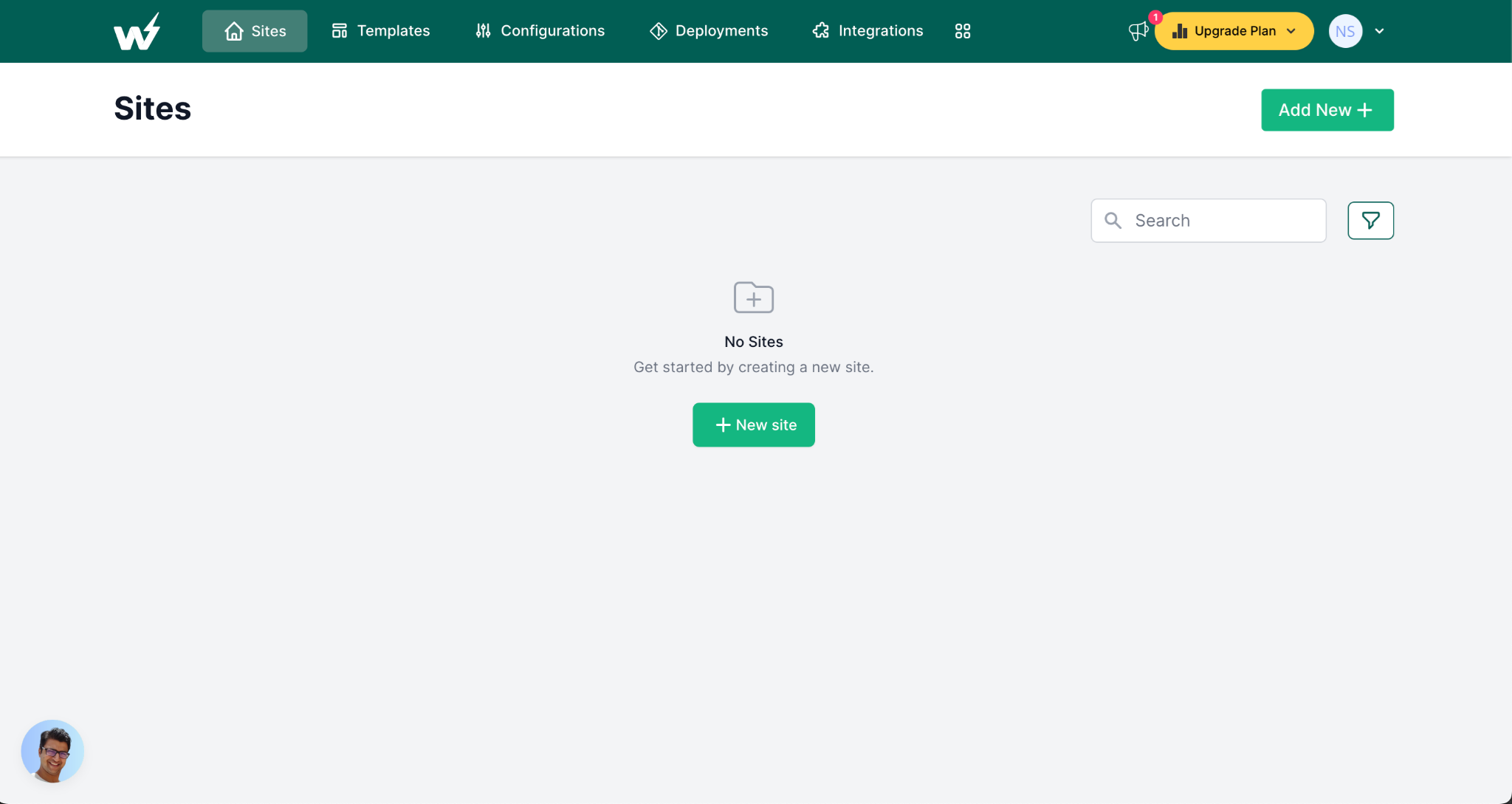Viewport: 1512px width, 804px height.
Task: Open the Upgrade Plan dropdown chevron
Action: coord(1291,31)
